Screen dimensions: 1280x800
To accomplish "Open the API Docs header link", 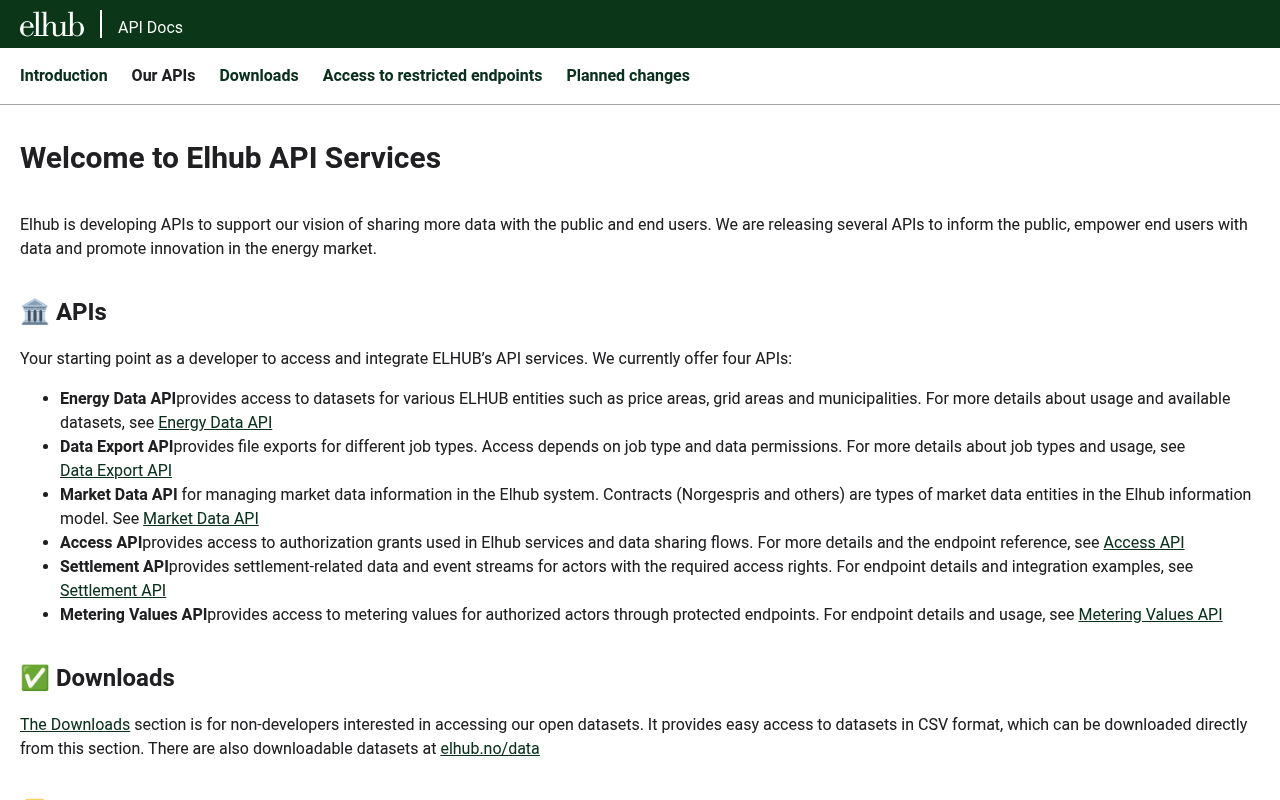I will tap(150, 27).
